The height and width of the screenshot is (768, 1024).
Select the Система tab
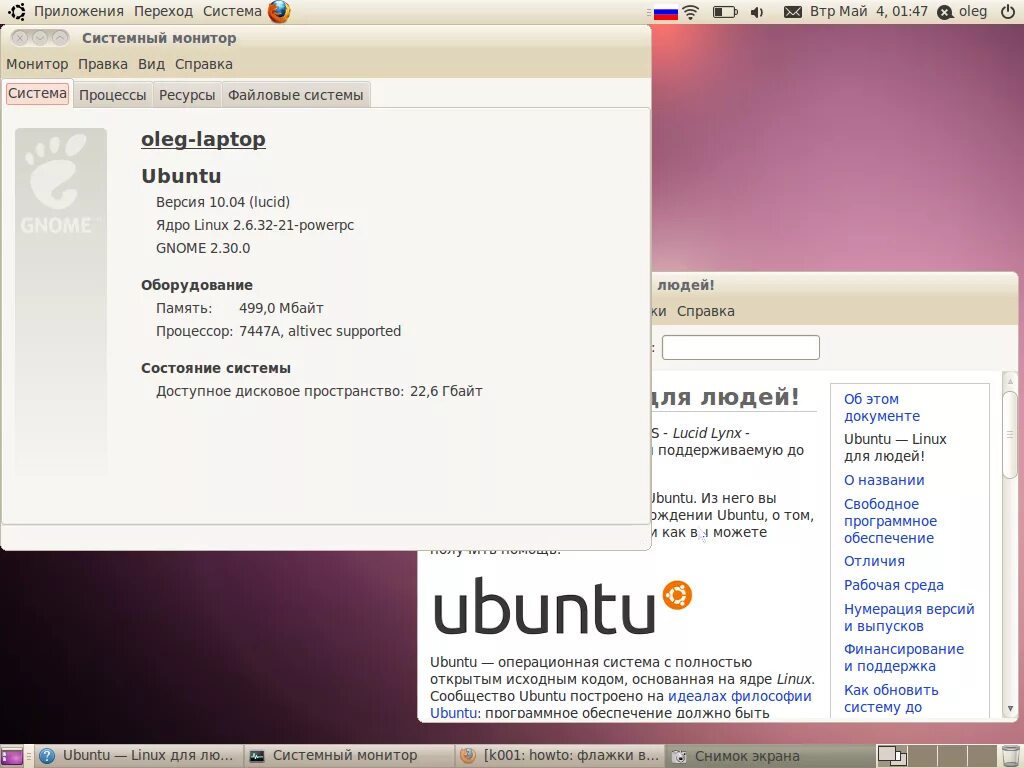point(37,93)
